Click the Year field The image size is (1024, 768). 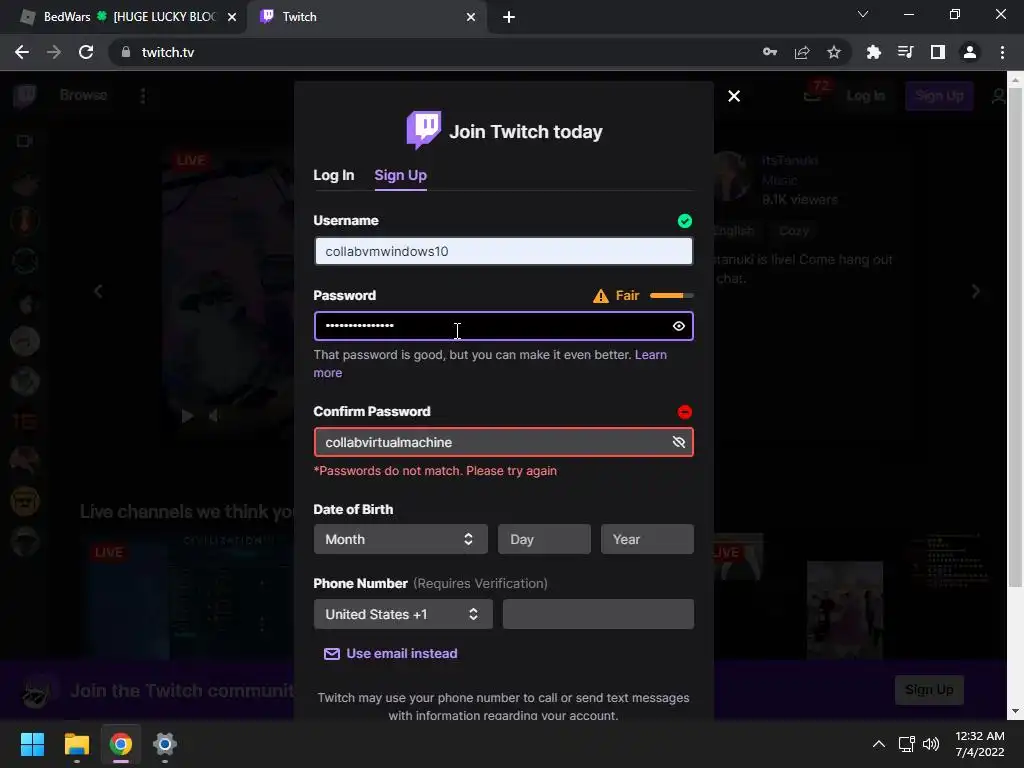click(x=647, y=539)
